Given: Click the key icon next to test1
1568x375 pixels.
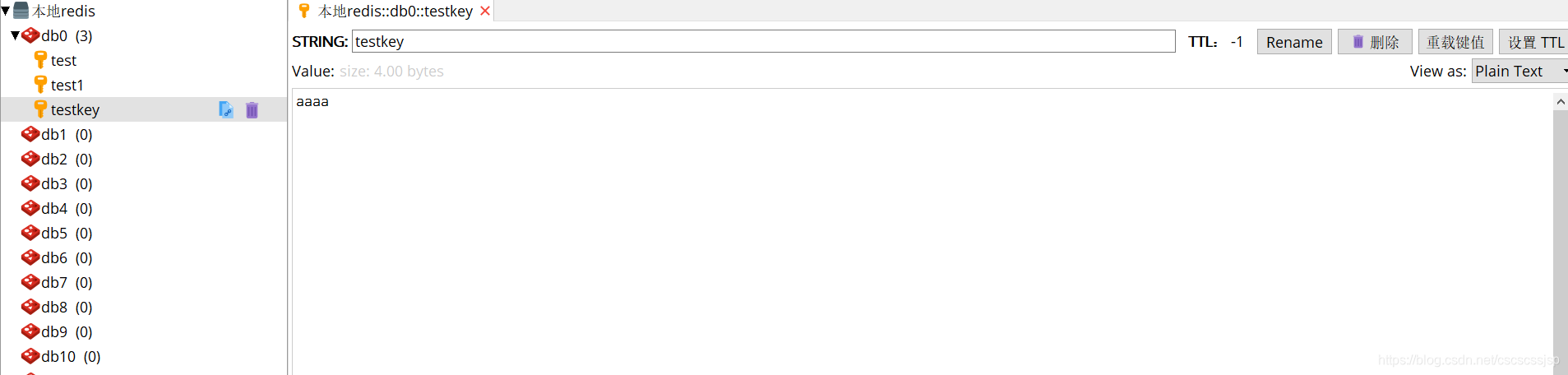Looking at the screenshot, I should click(x=40, y=85).
